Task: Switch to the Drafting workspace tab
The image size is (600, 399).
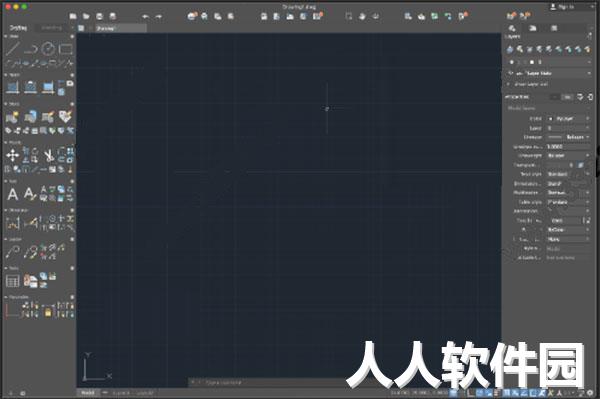Action: (18, 28)
